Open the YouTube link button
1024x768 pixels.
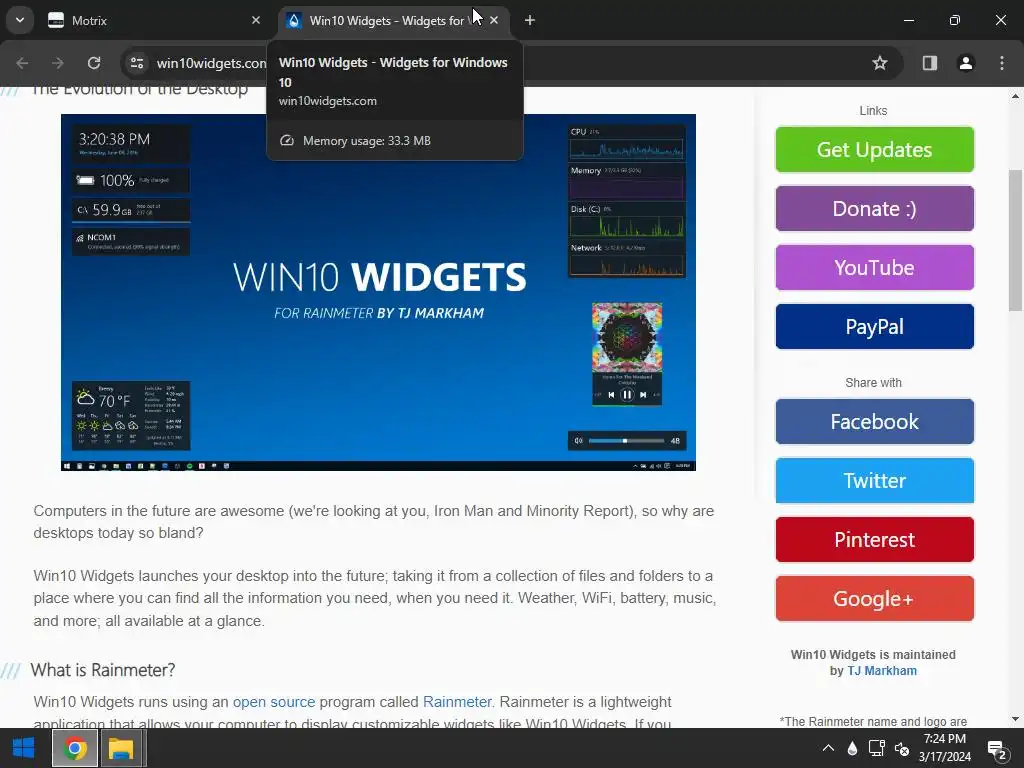click(x=874, y=268)
